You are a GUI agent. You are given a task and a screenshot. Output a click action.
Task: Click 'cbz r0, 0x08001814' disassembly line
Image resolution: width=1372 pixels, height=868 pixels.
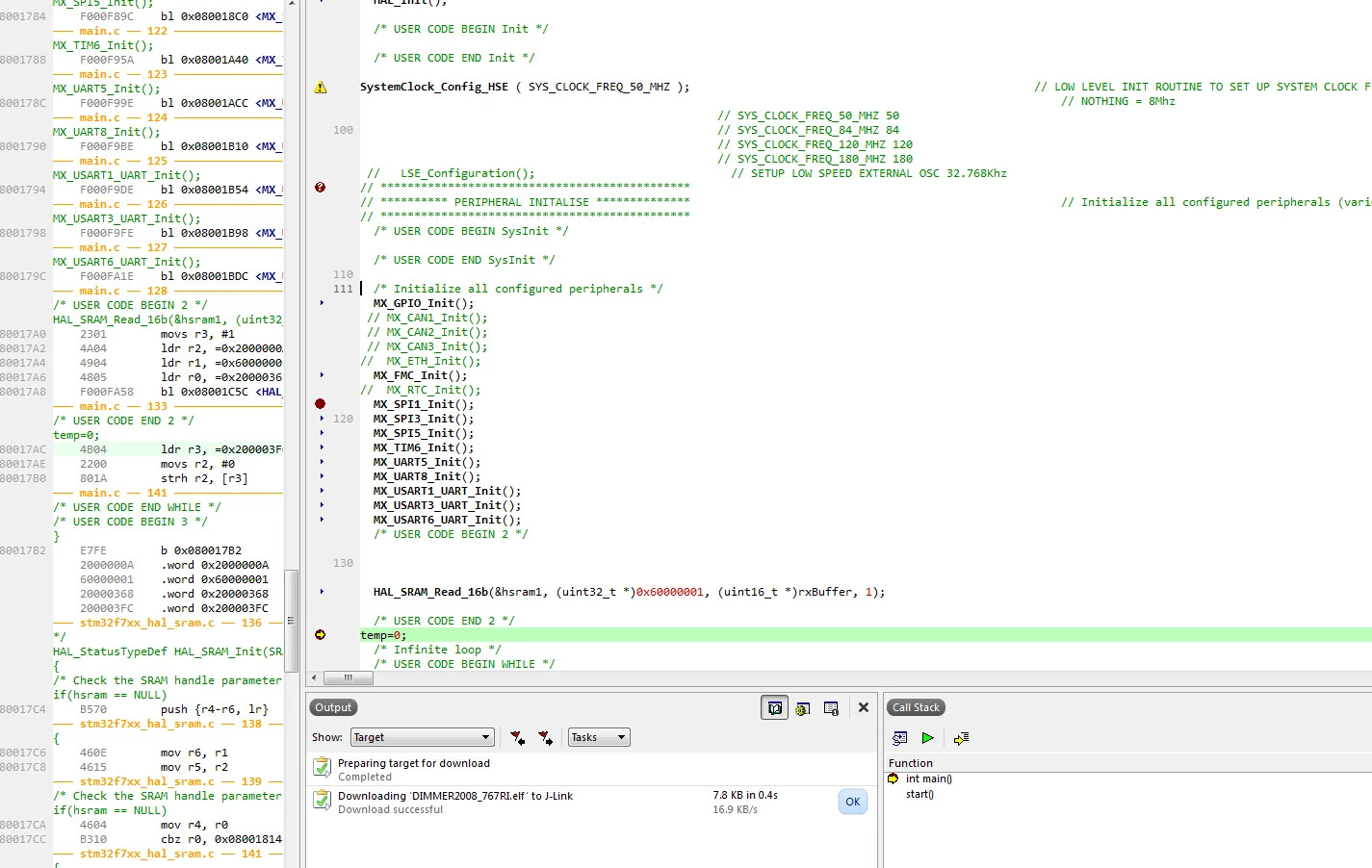[x=221, y=839]
